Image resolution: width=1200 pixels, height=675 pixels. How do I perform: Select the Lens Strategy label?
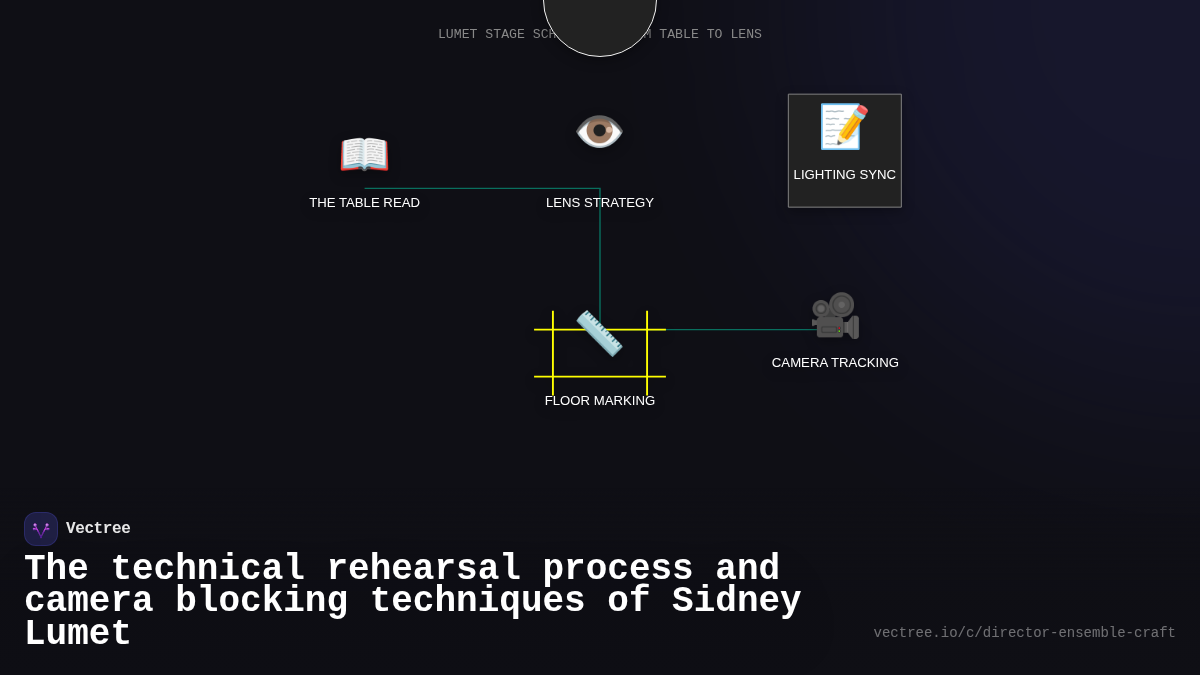[x=600, y=202]
